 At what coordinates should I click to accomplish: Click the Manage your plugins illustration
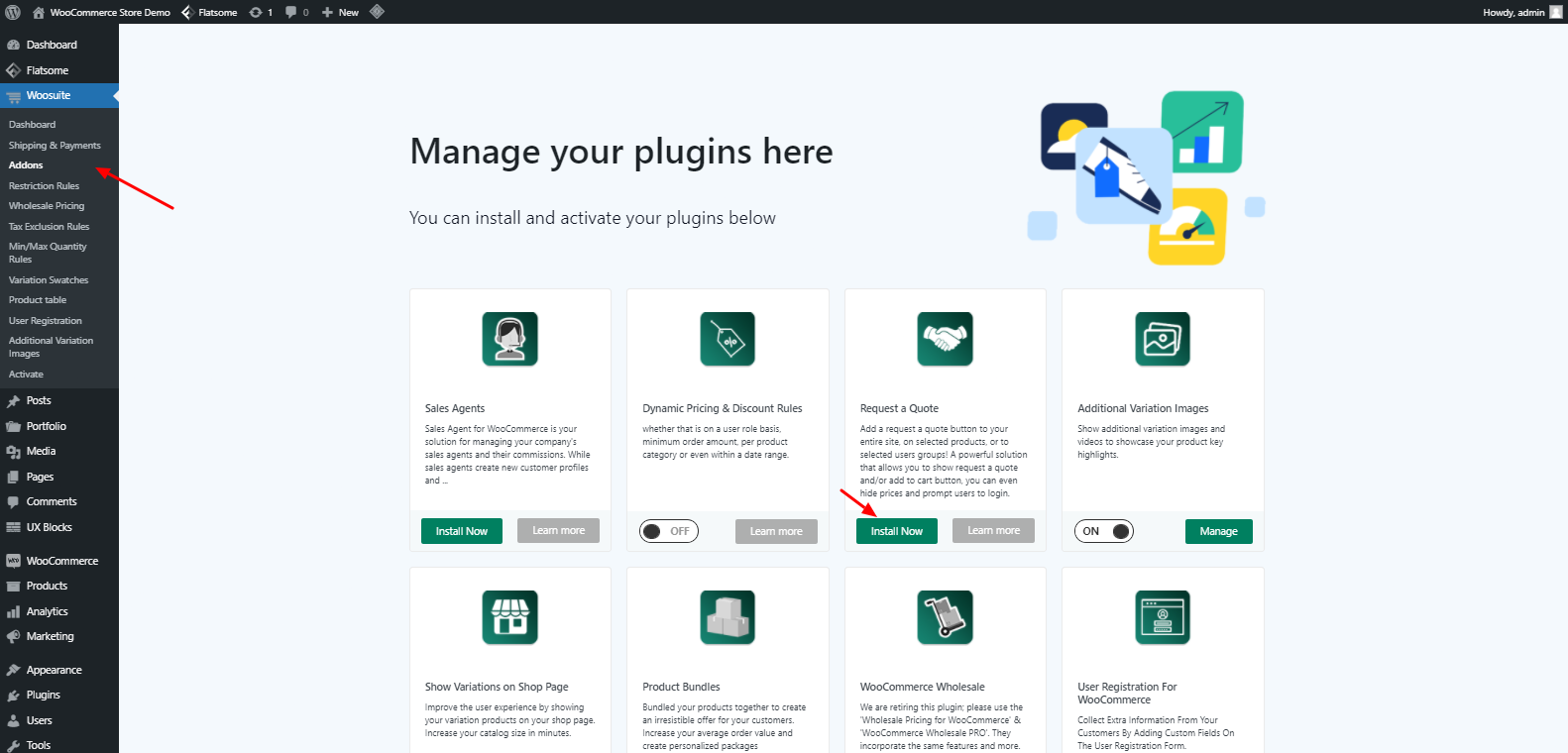click(x=1147, y=178)
